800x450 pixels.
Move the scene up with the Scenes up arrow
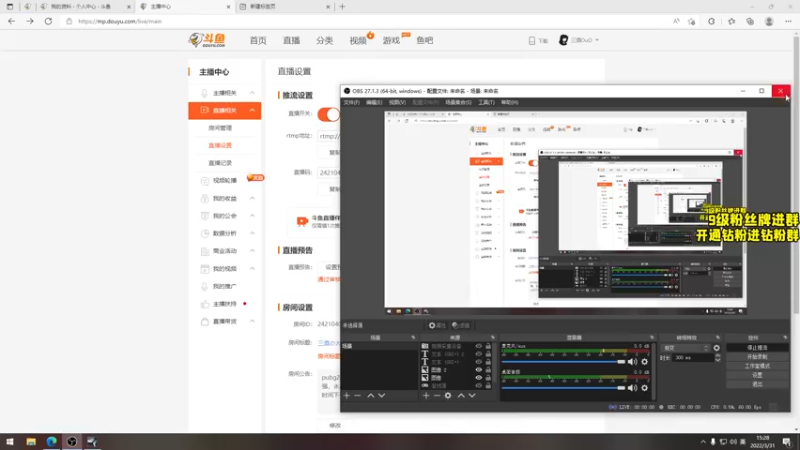coord(371,395)
